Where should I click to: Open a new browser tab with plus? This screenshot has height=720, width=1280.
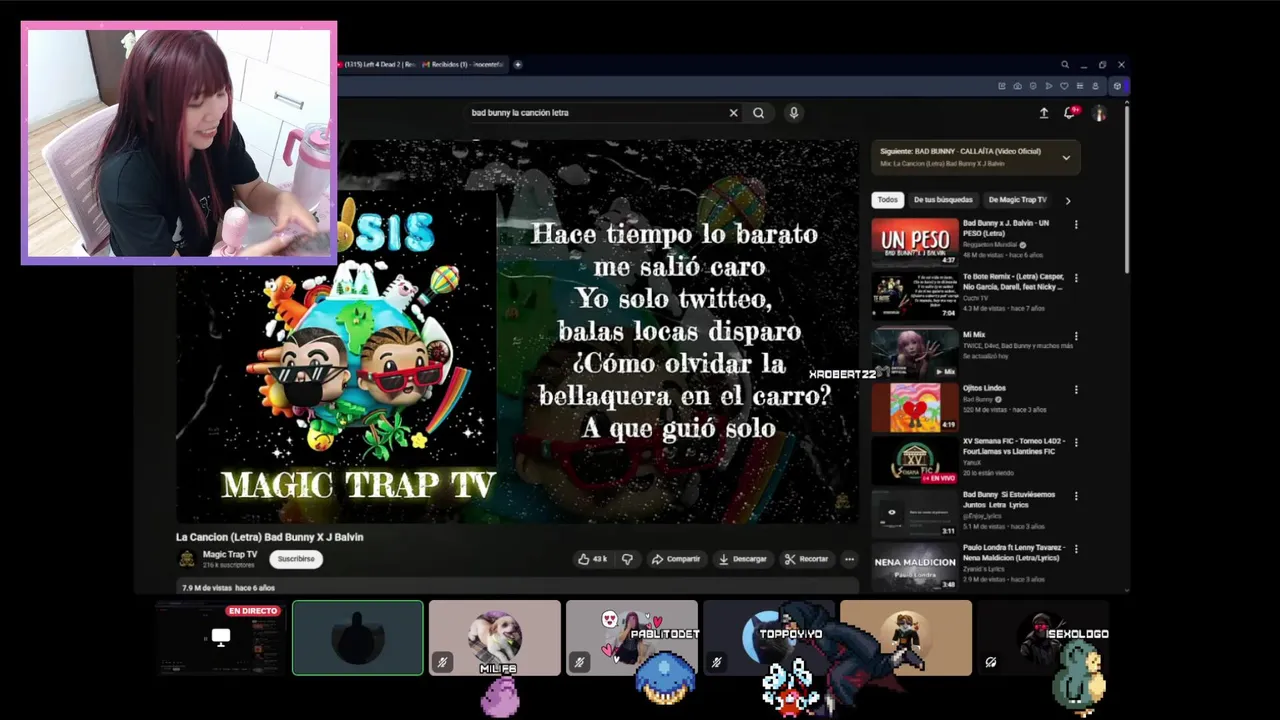click(517, 65)
